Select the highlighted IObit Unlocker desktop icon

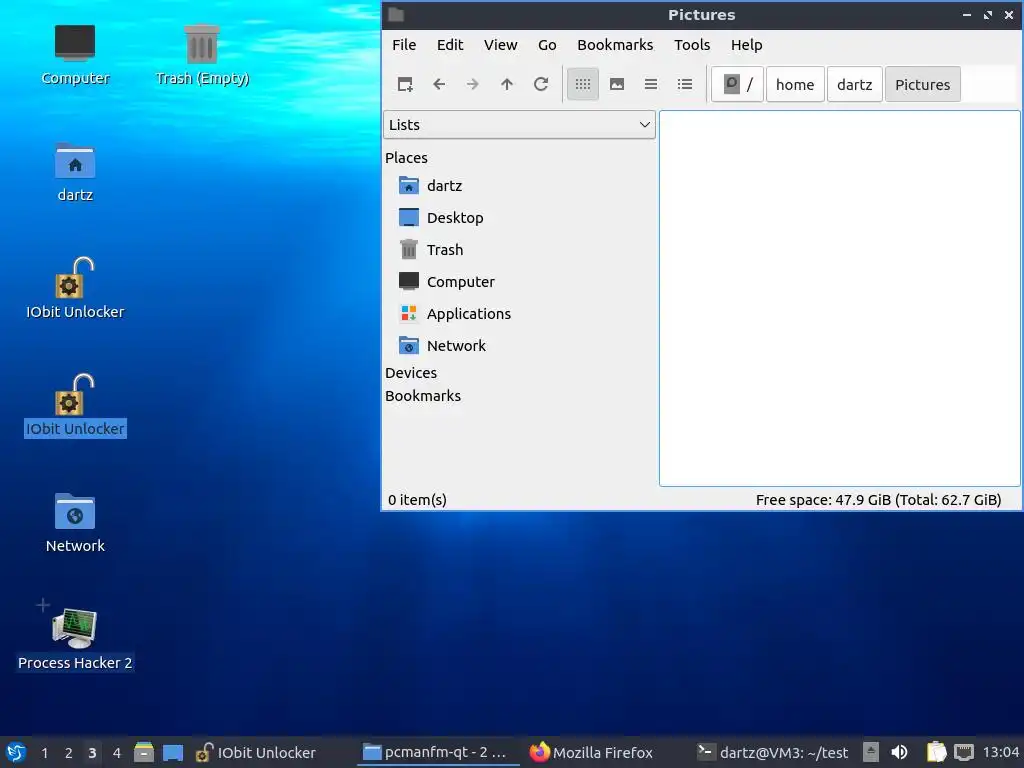75,405
